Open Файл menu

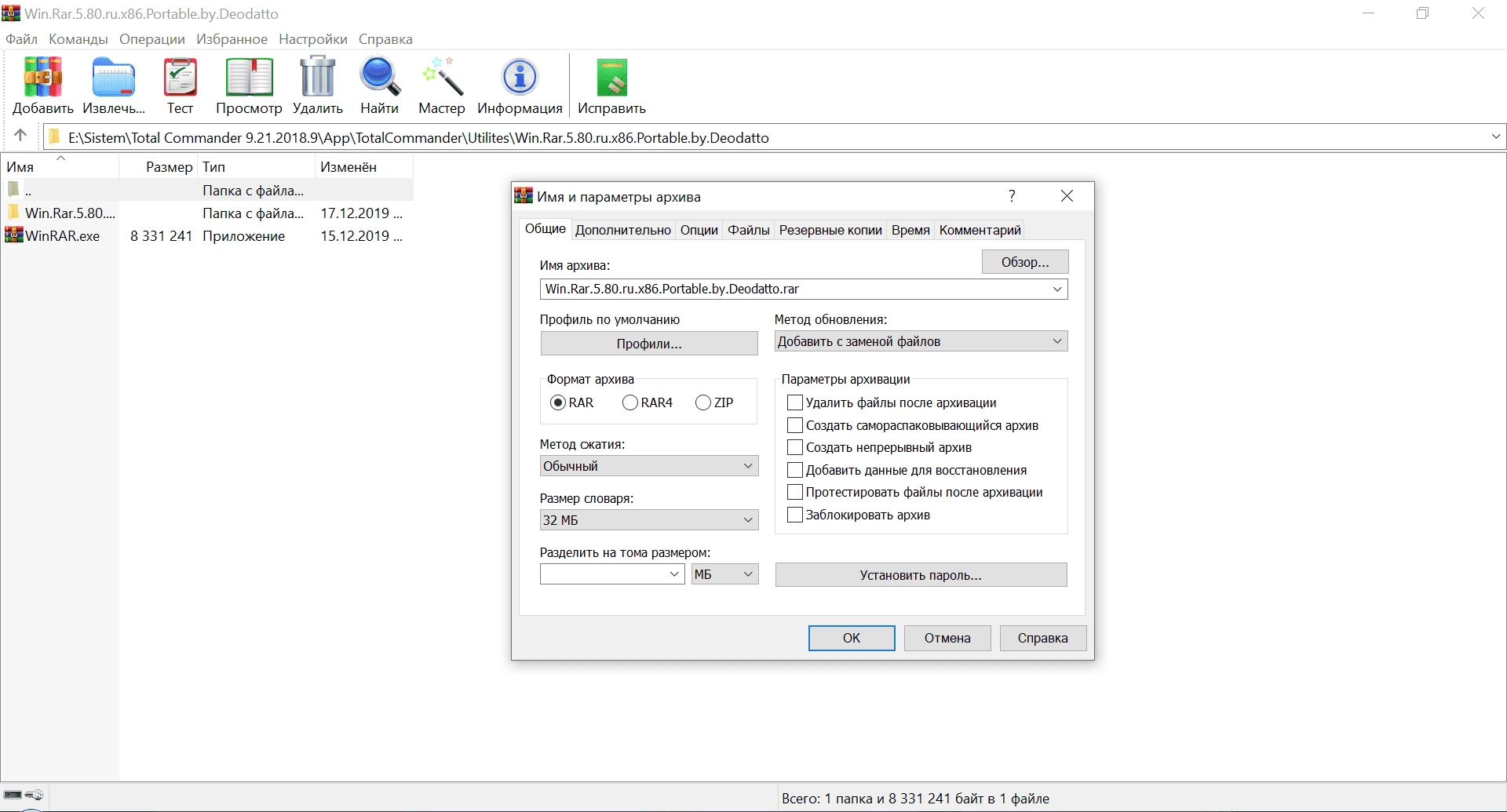point(21,39)
